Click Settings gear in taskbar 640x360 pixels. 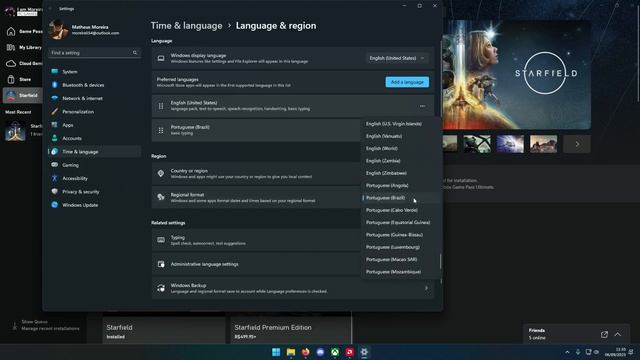(x=364, y=352)
